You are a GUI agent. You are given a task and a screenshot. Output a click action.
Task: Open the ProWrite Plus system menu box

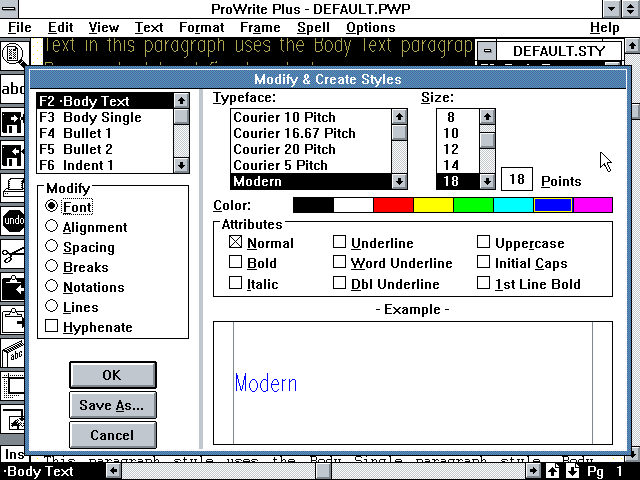coord(9,9)
